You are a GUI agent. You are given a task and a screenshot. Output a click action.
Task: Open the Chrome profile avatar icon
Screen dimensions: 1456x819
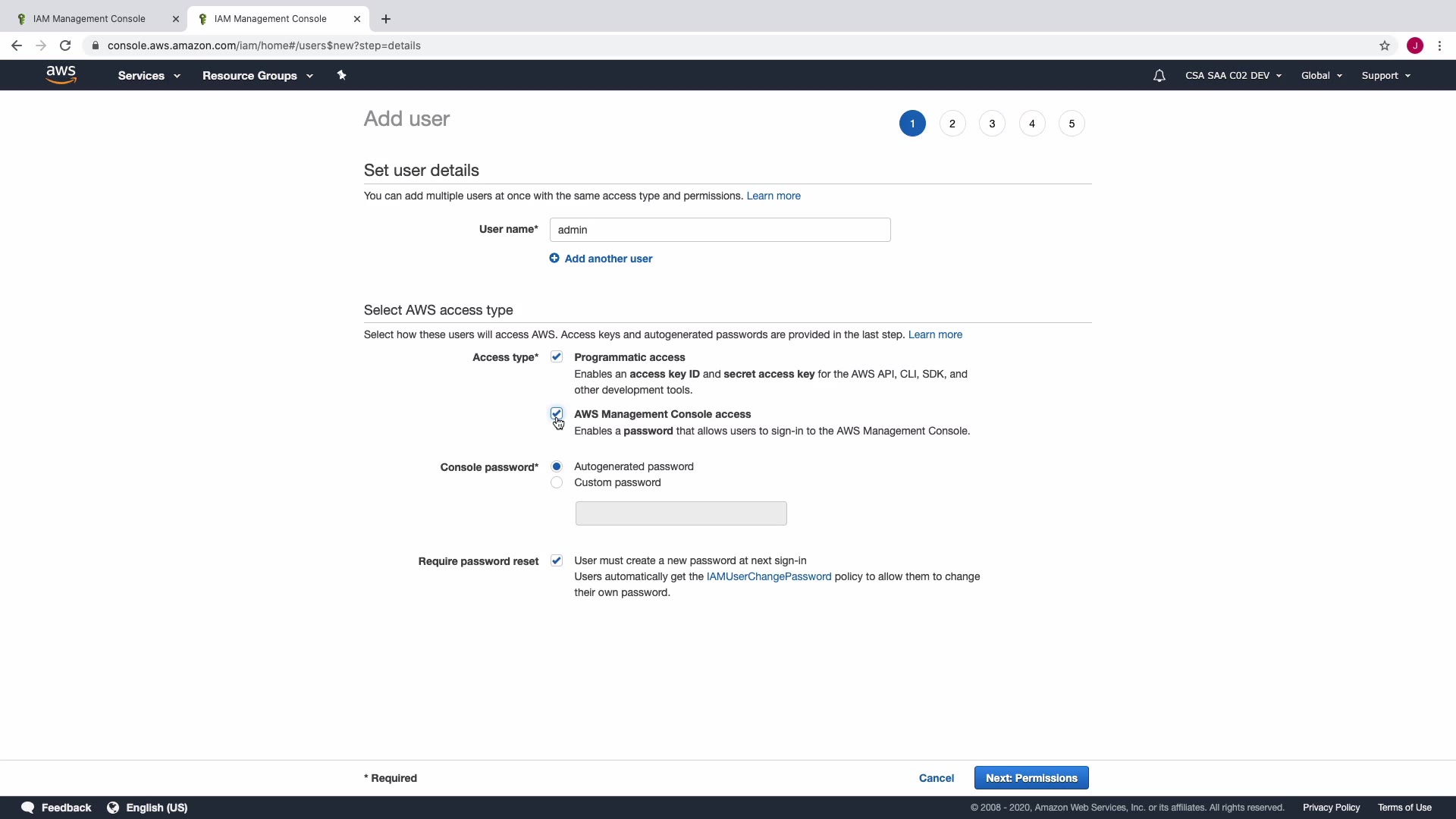coord(1414,45)
